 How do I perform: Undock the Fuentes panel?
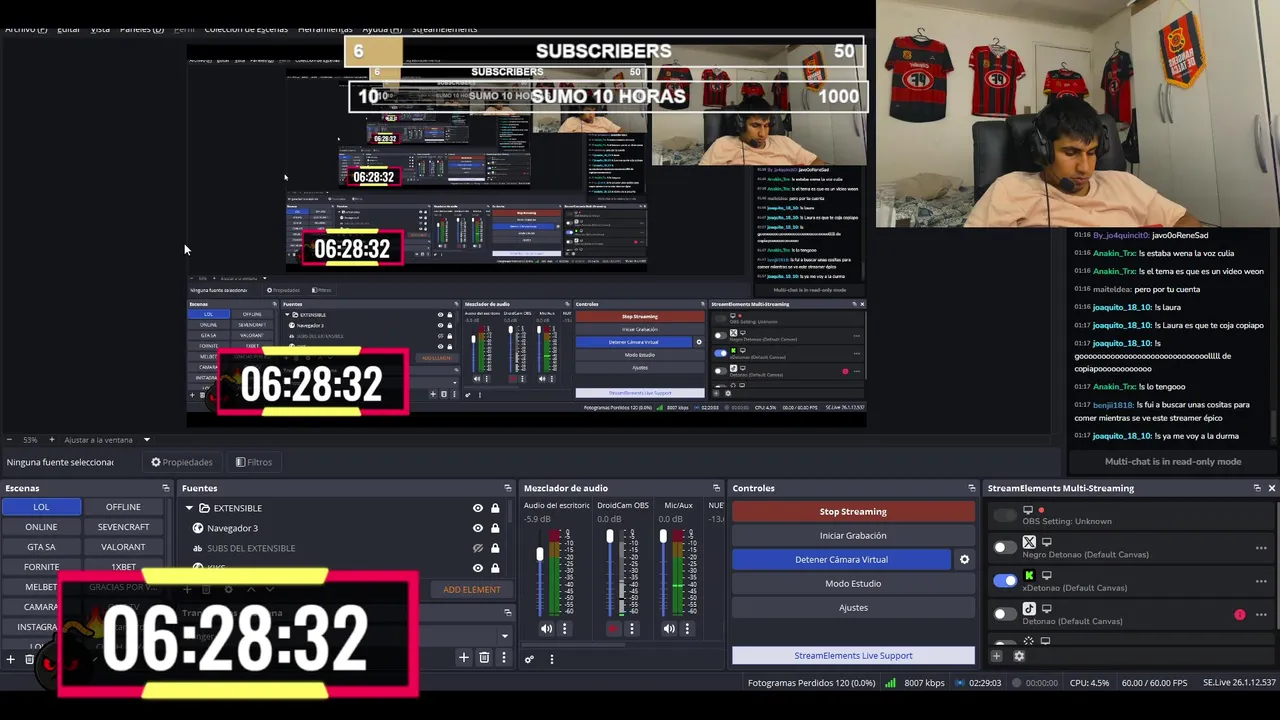[x=508, y=488]
